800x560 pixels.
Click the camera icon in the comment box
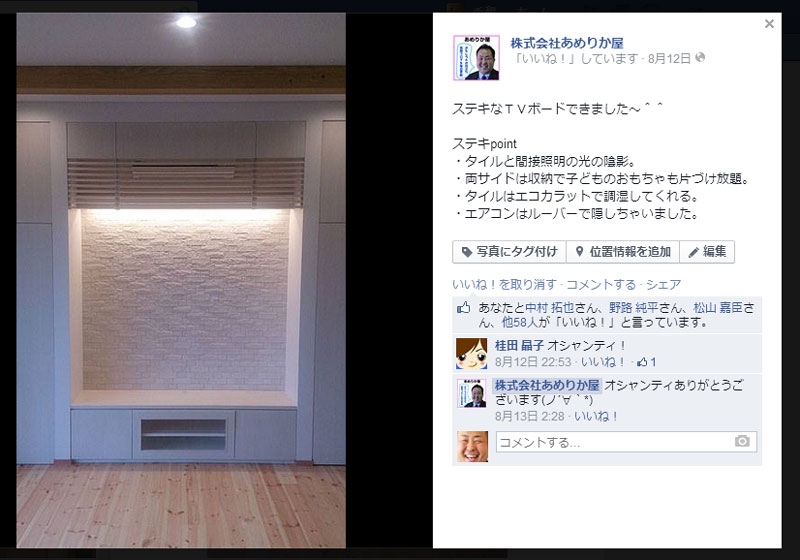[x=742, y=441]
